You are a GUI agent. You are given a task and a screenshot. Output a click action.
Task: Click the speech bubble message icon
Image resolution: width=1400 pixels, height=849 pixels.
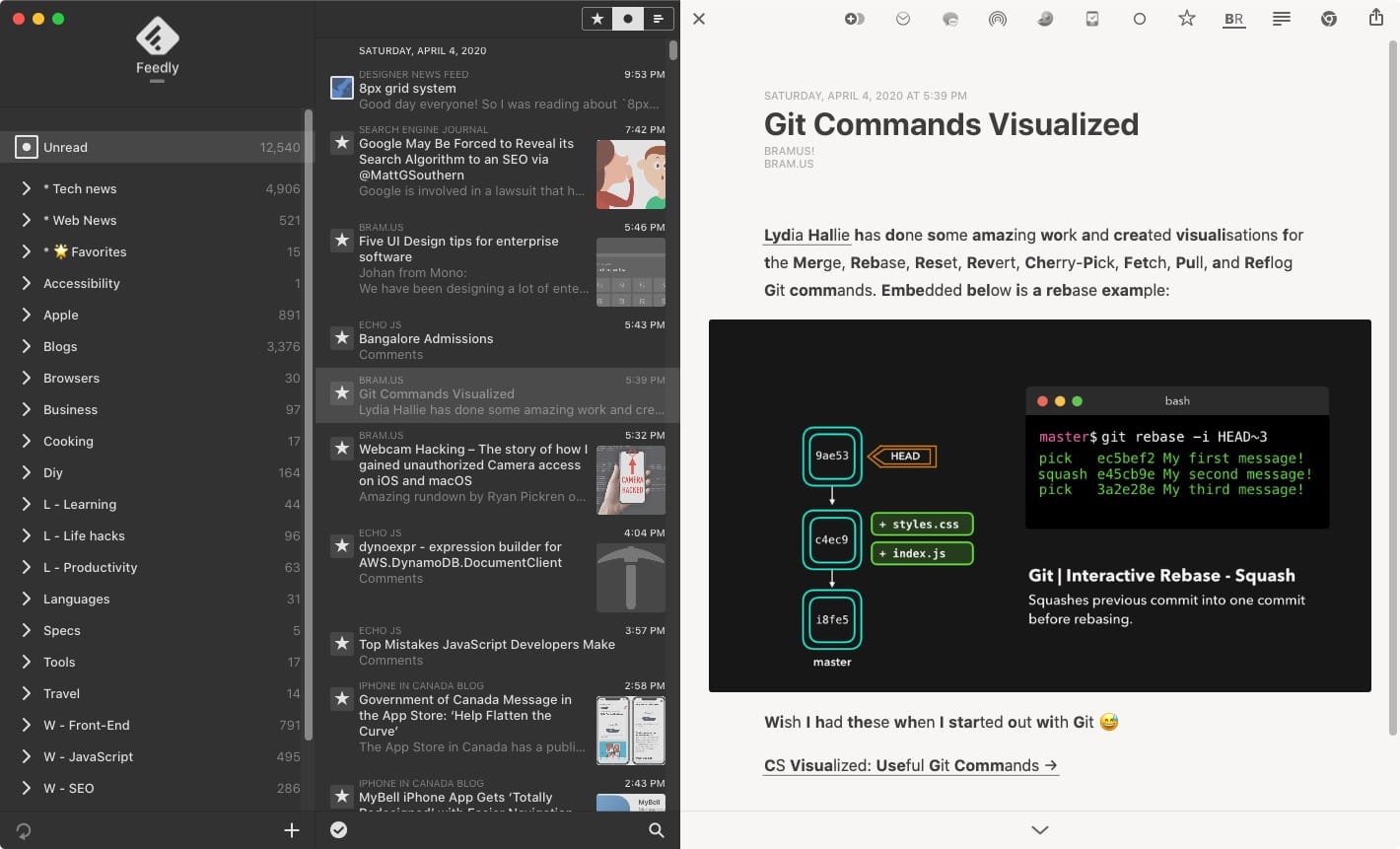950,19
